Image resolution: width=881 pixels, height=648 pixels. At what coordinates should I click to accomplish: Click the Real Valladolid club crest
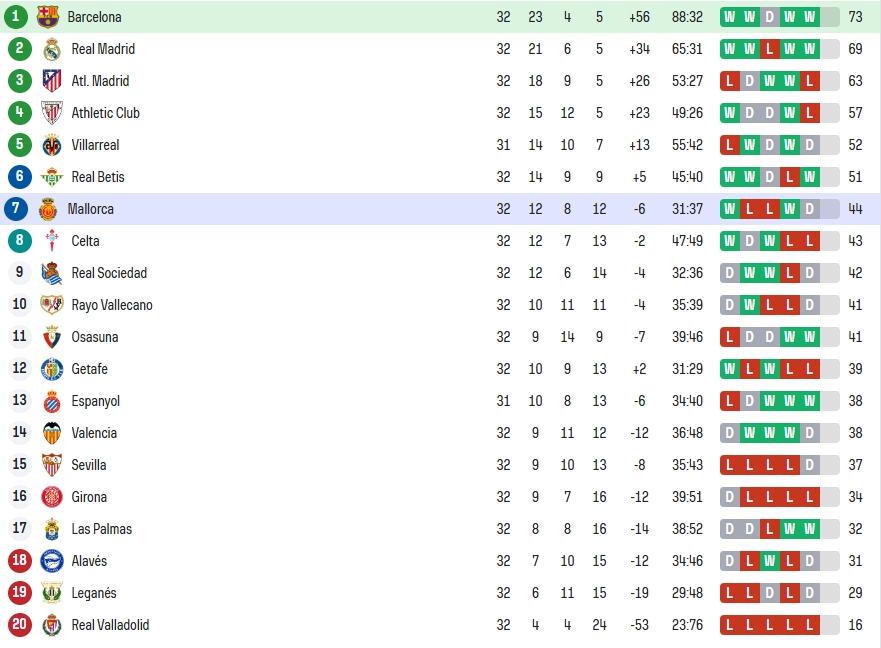click(52, 625)
